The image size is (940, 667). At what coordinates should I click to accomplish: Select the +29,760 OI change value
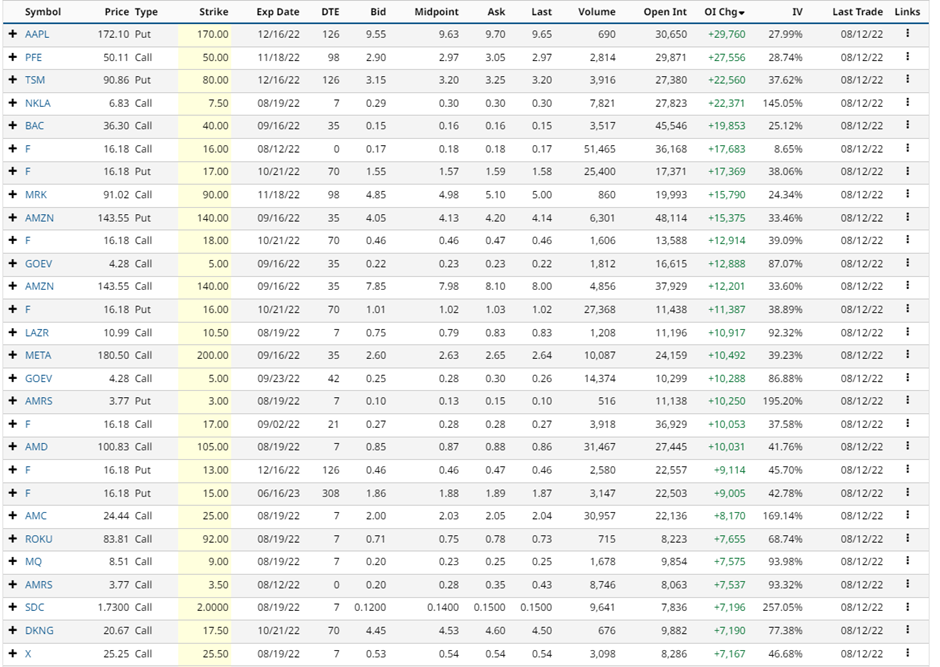coord(727,34)
